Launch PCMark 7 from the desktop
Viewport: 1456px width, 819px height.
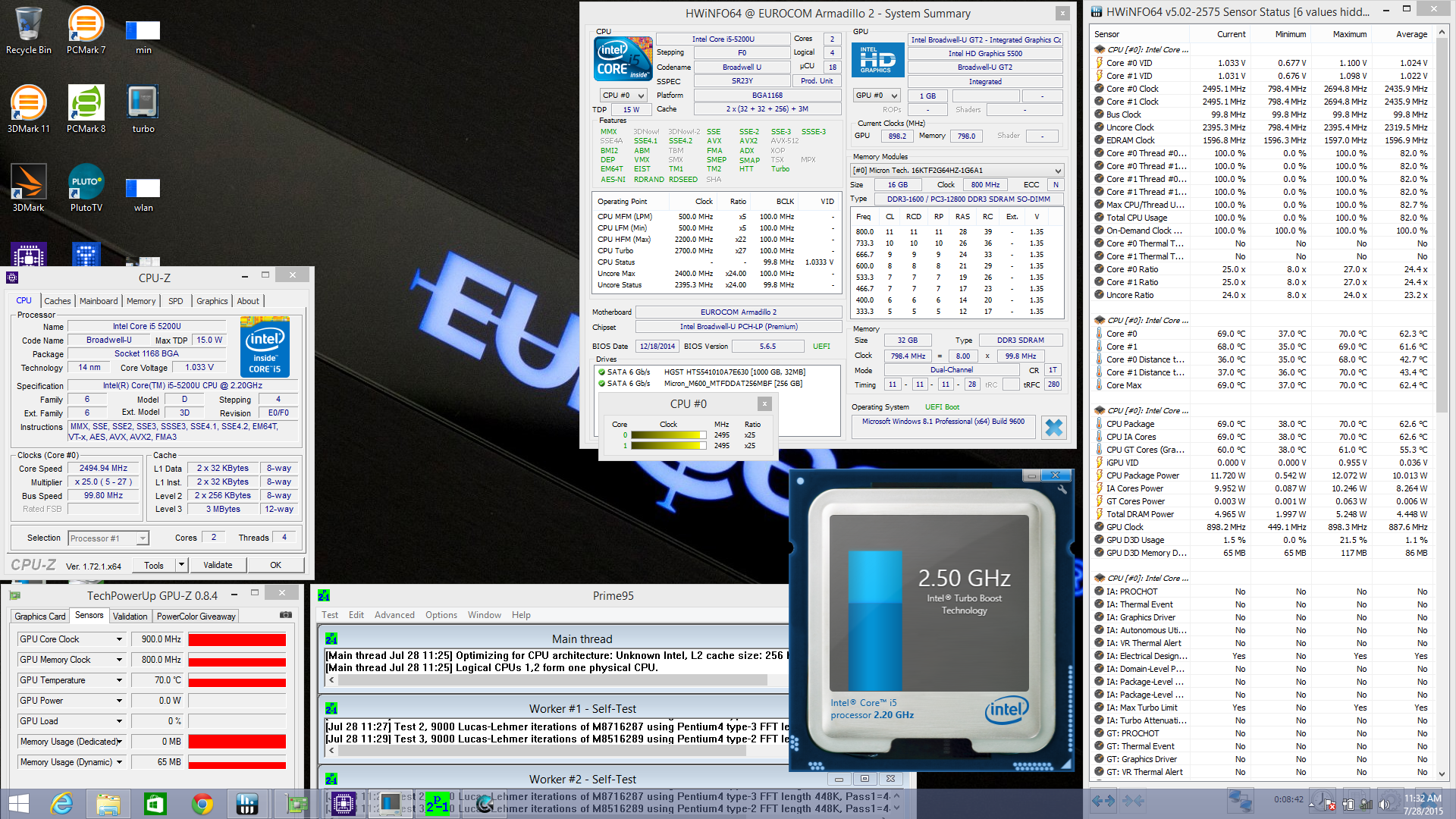[x=86, y=30]
